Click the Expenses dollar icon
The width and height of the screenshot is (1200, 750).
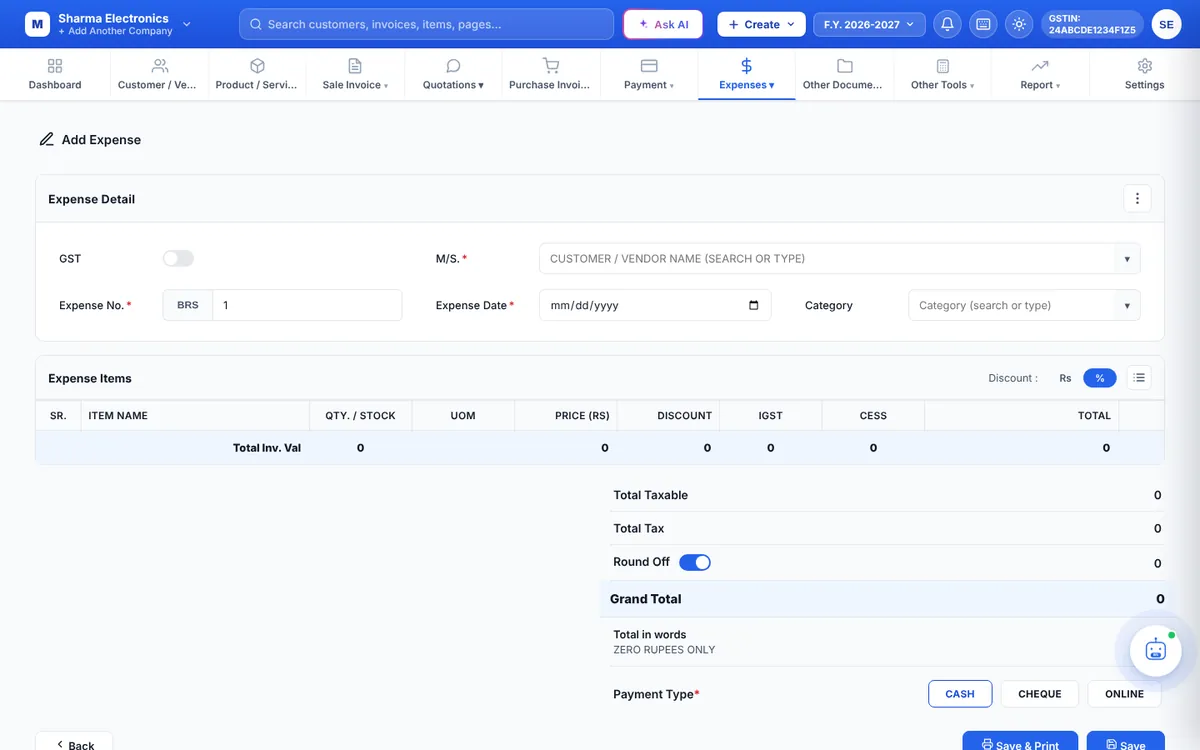(x=747, y=66)
